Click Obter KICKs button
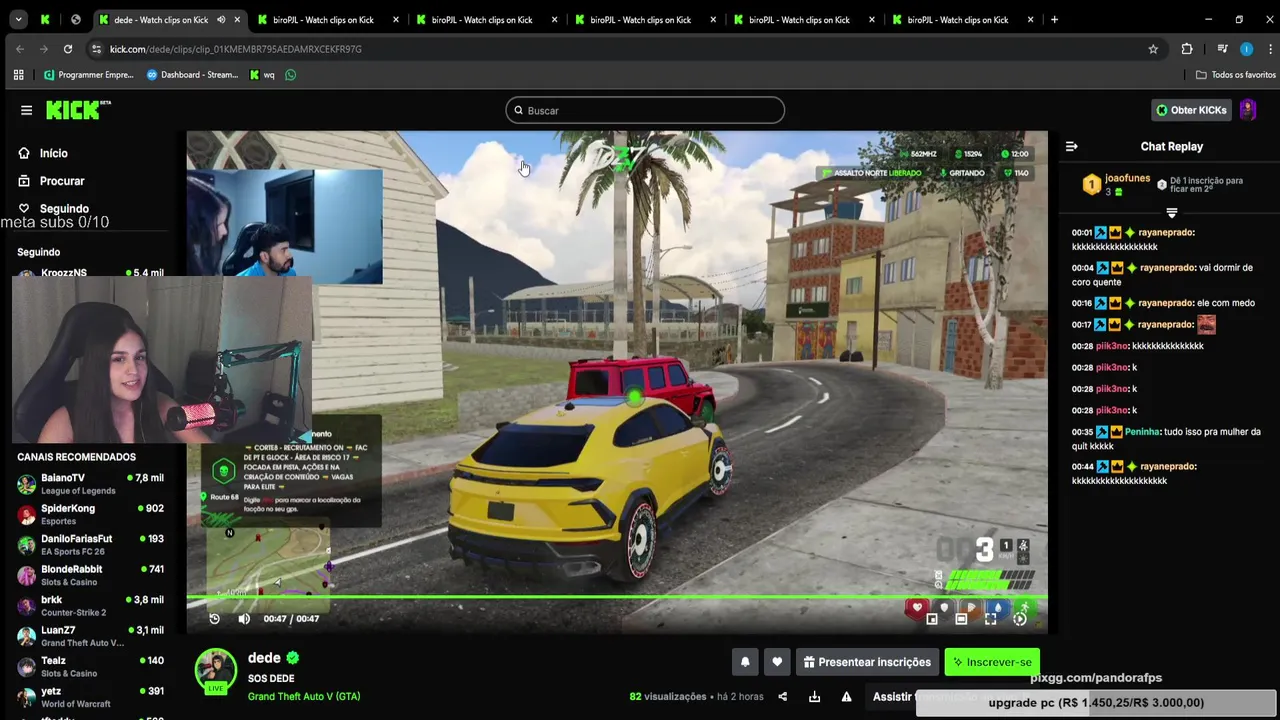The image size is (1280, 720). (x=1191, y=110)
